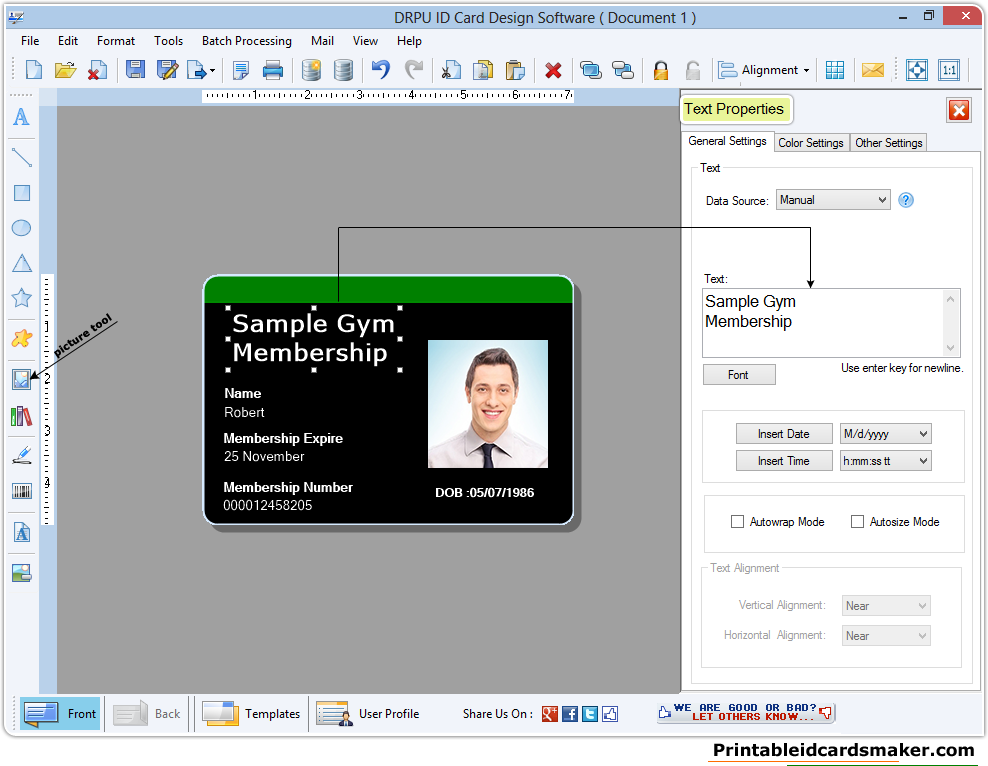Image resolution: width=988 pixels, height=766 pixels.
Task: Open the Help menu
Action: [x=409, y=41]
